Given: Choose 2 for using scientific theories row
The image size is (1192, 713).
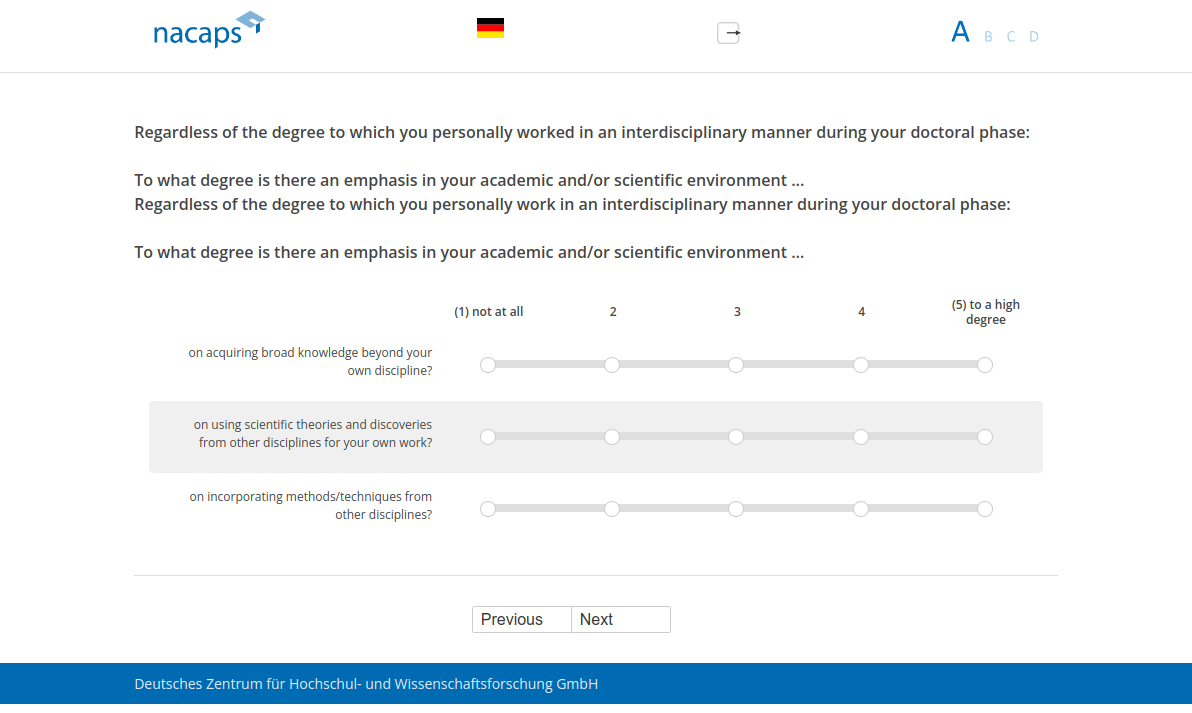Looking at the screenshot, I should (x=612, y=437).
